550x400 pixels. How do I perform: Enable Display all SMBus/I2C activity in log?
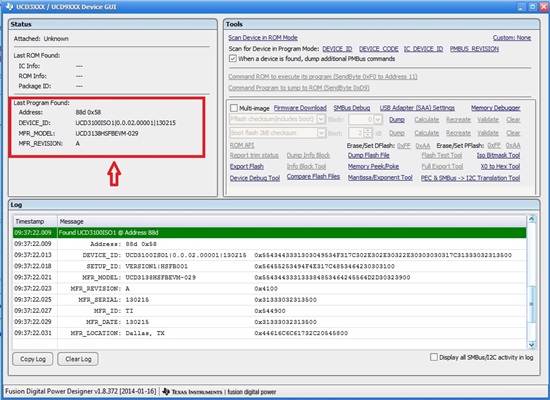point(434,357)
